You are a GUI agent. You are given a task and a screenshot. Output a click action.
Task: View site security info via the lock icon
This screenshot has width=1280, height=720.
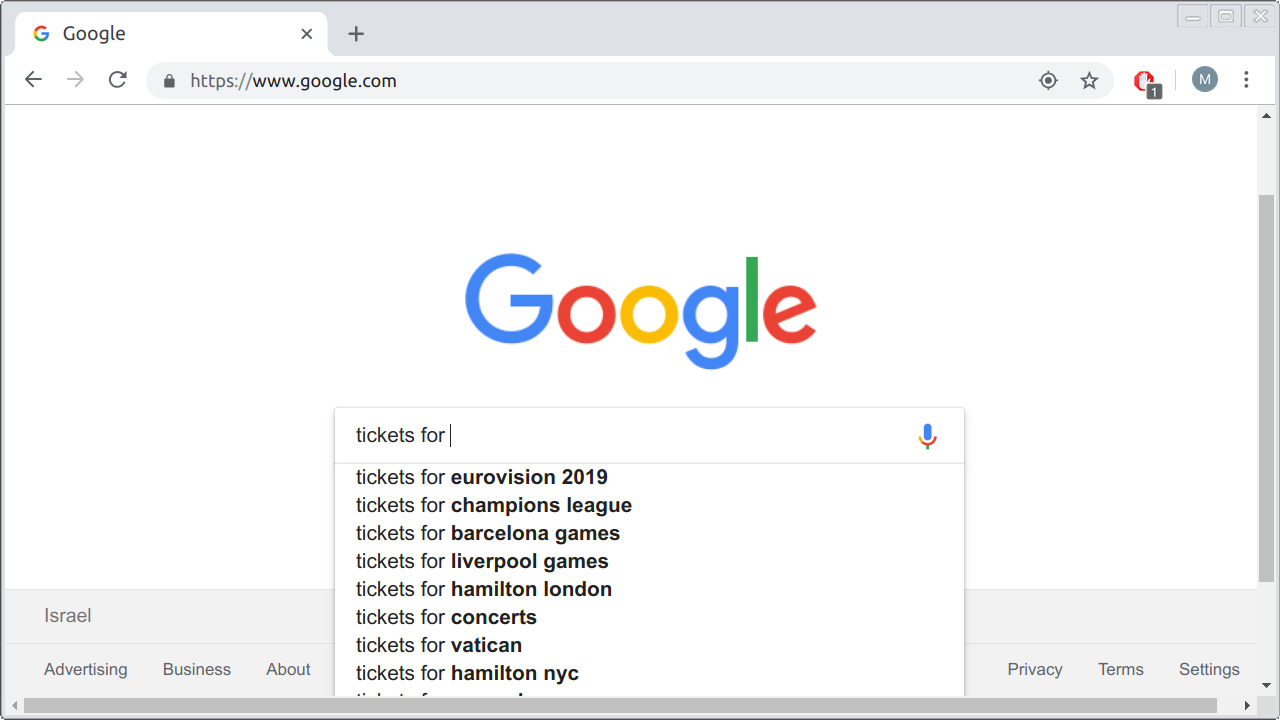point(168,80)
